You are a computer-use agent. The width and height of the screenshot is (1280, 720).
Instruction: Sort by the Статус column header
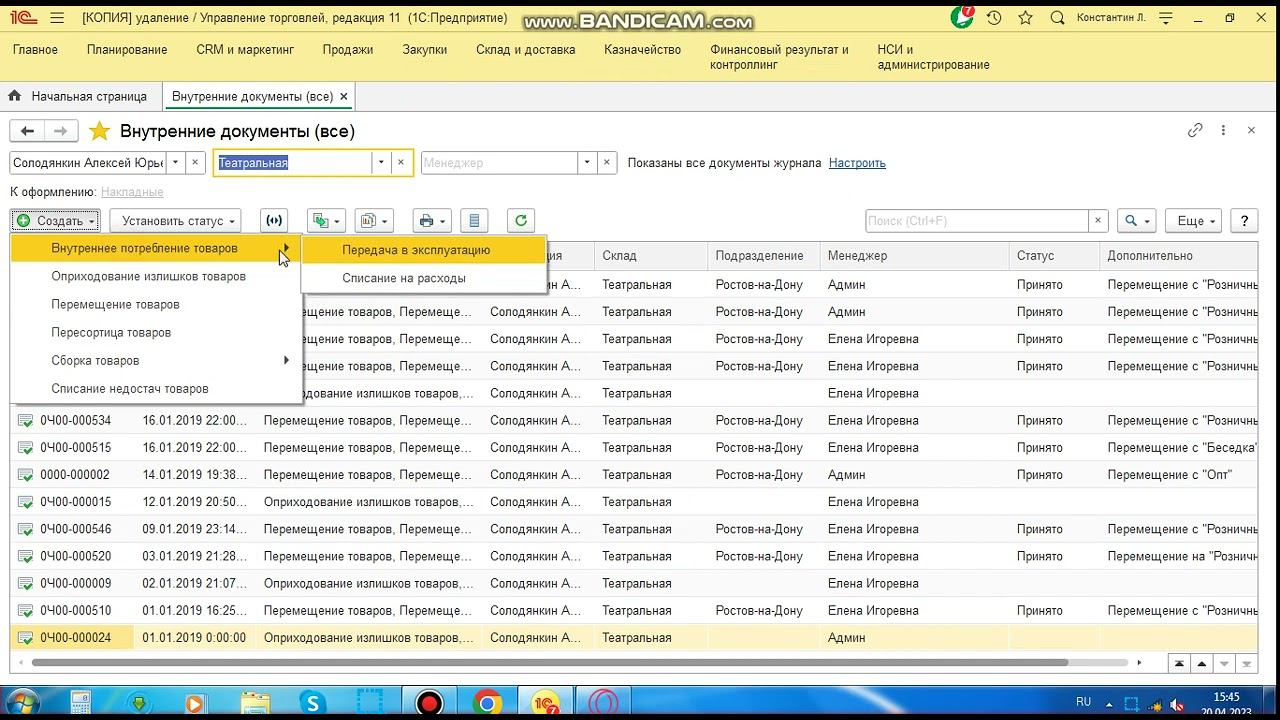pos(1053,256)
